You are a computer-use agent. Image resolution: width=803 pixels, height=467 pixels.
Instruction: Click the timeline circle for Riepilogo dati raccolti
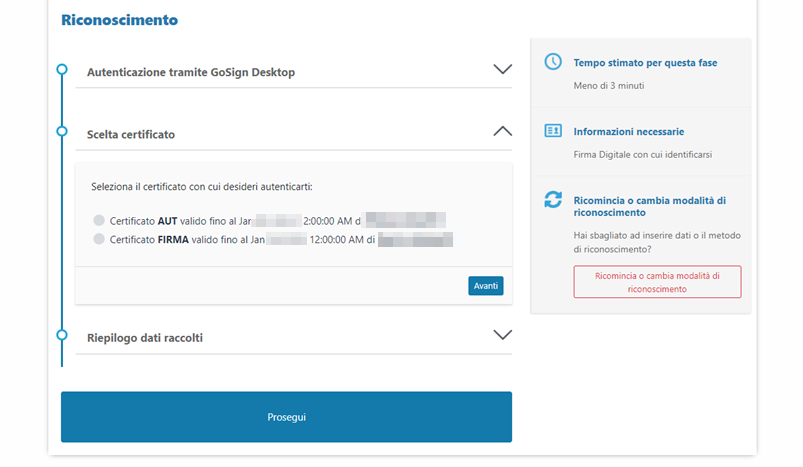[62, 335]
